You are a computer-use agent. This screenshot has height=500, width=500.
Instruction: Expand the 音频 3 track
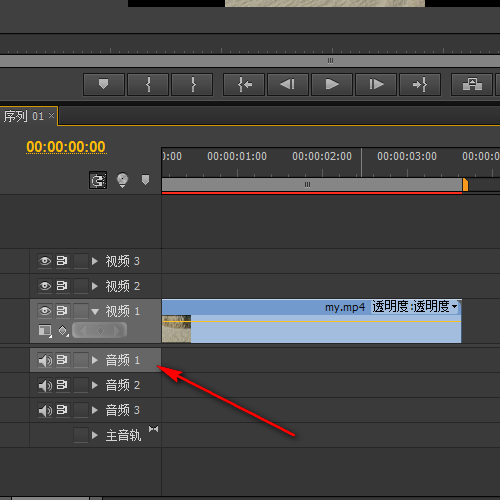tap(95, 410)
